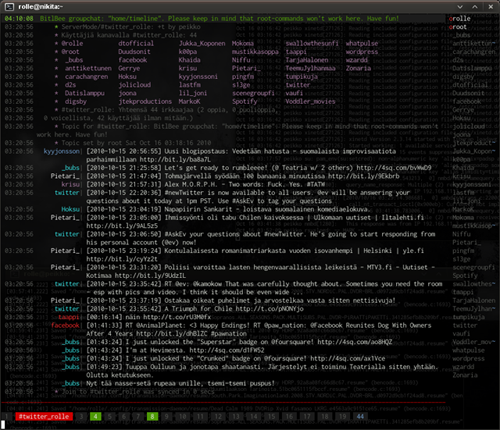This screenshot has height=430, width=500.
Task: Select root in the nick list
Action: [459, 27]
